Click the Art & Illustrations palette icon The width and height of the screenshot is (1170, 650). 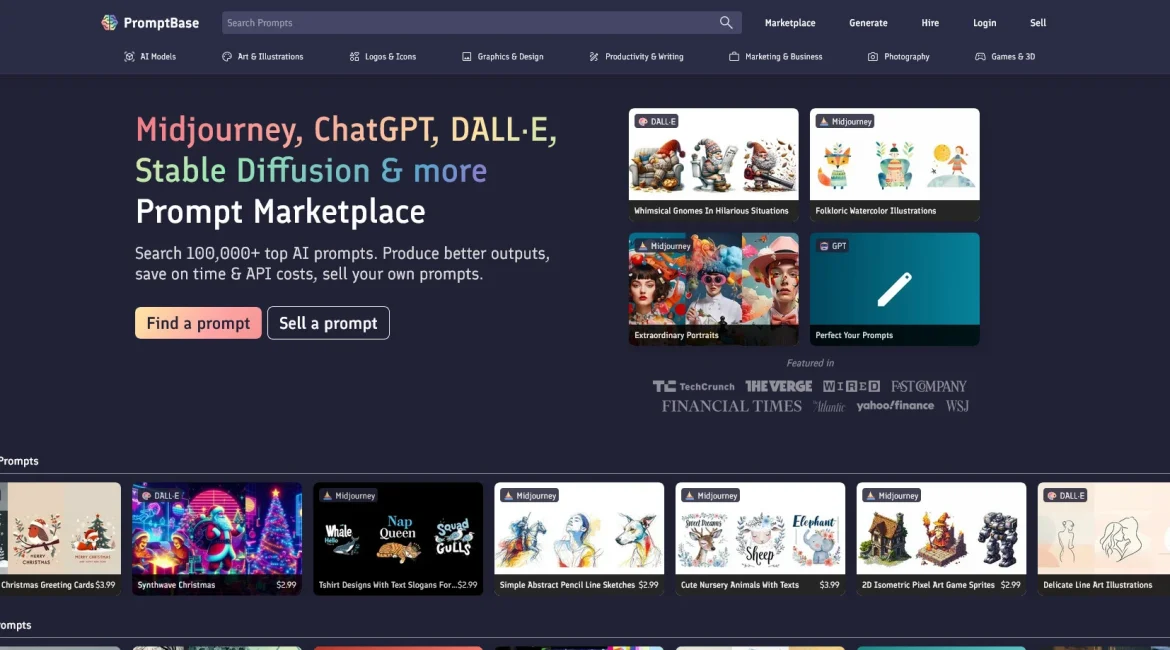pyautogui.click(x=227, y=57)
